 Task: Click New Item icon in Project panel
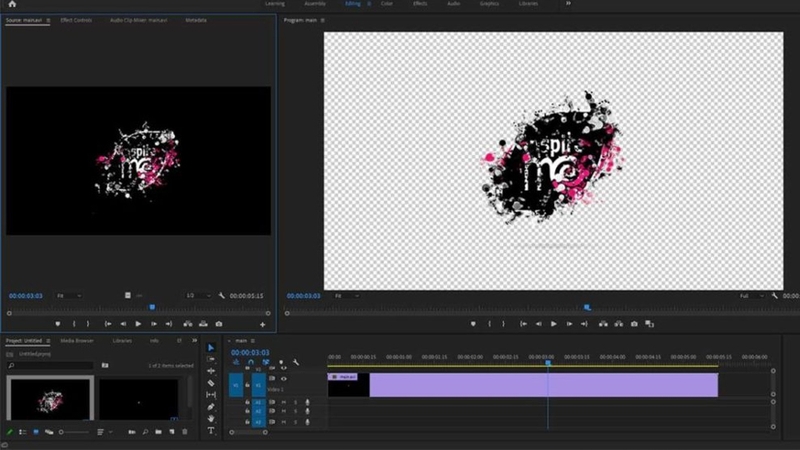[x=171, y=432]
